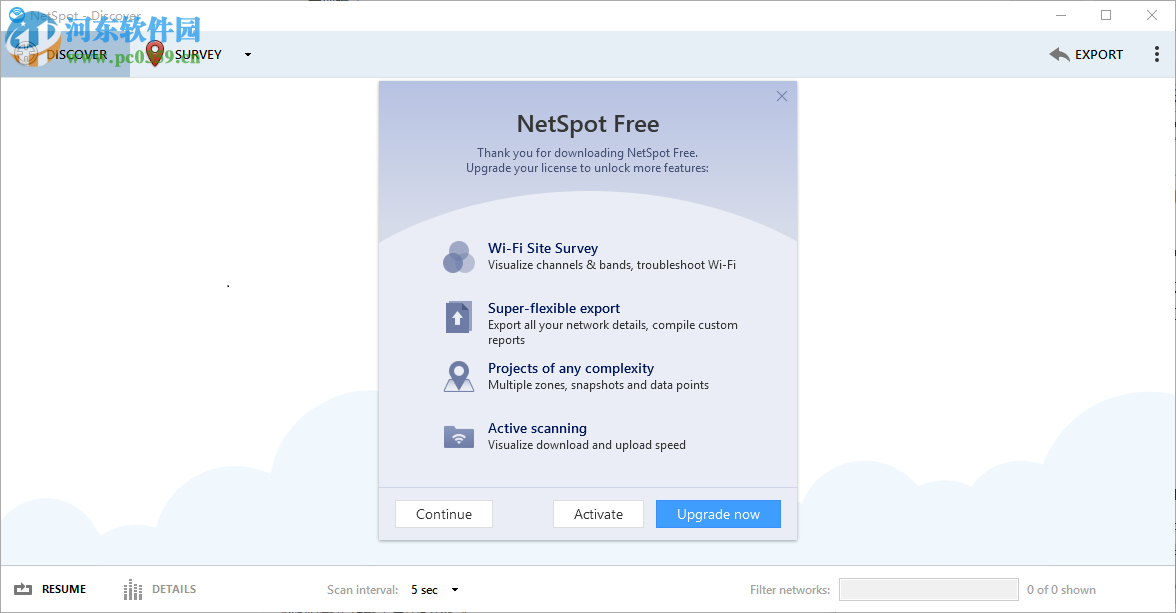Click the Filter networks input field
Screen dimensions: 1176x613
(928, 589)
